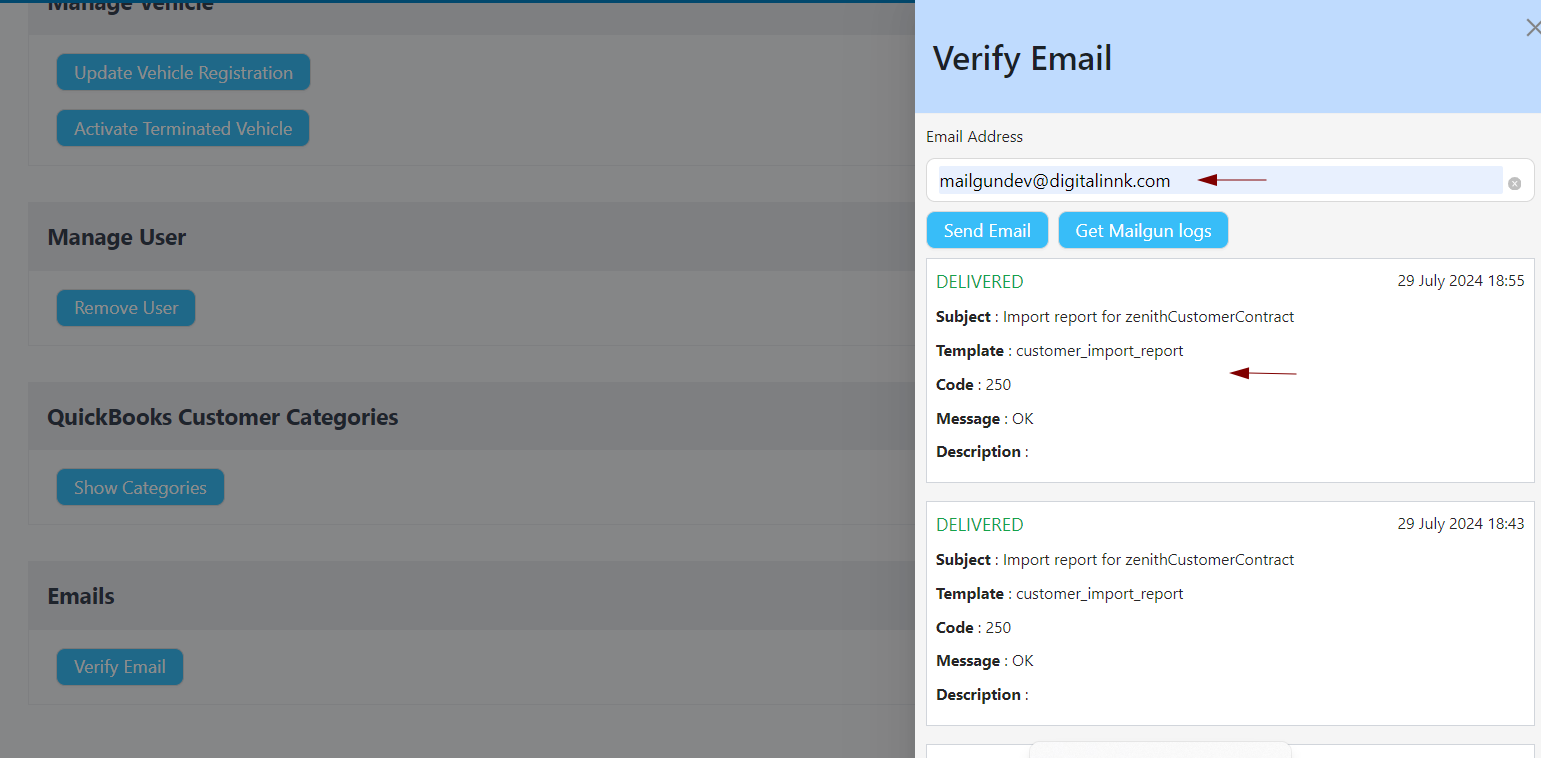Select Activate Terminated Vehicle button

(x=183, y=128)
